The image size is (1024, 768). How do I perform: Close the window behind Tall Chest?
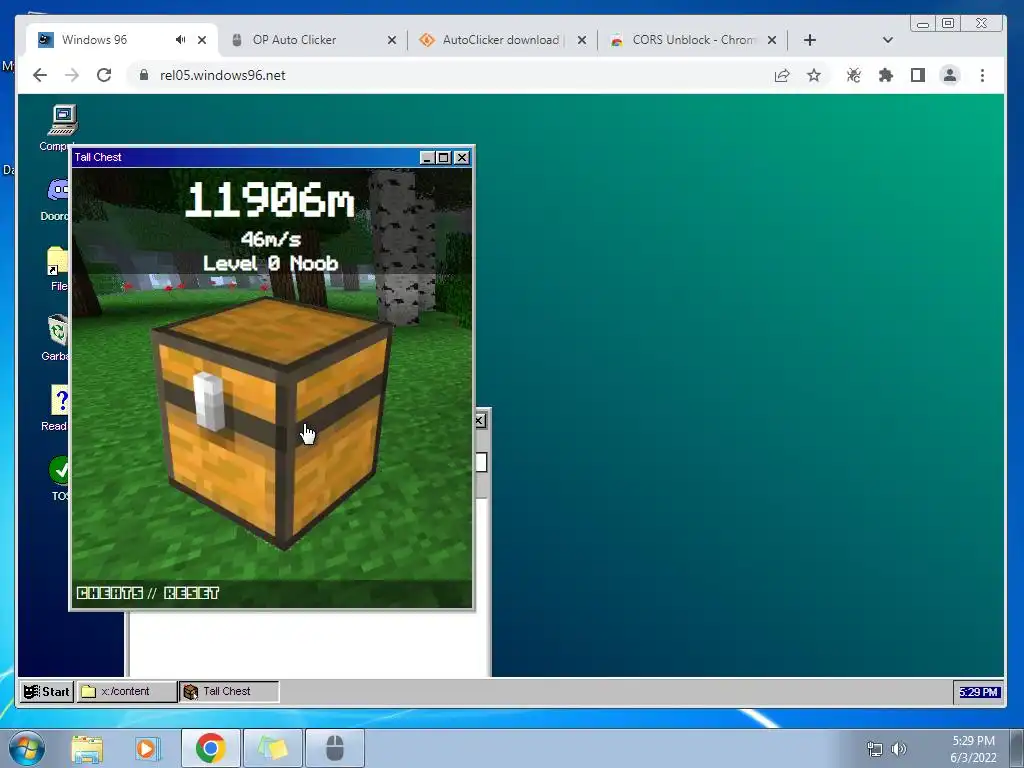480,421
